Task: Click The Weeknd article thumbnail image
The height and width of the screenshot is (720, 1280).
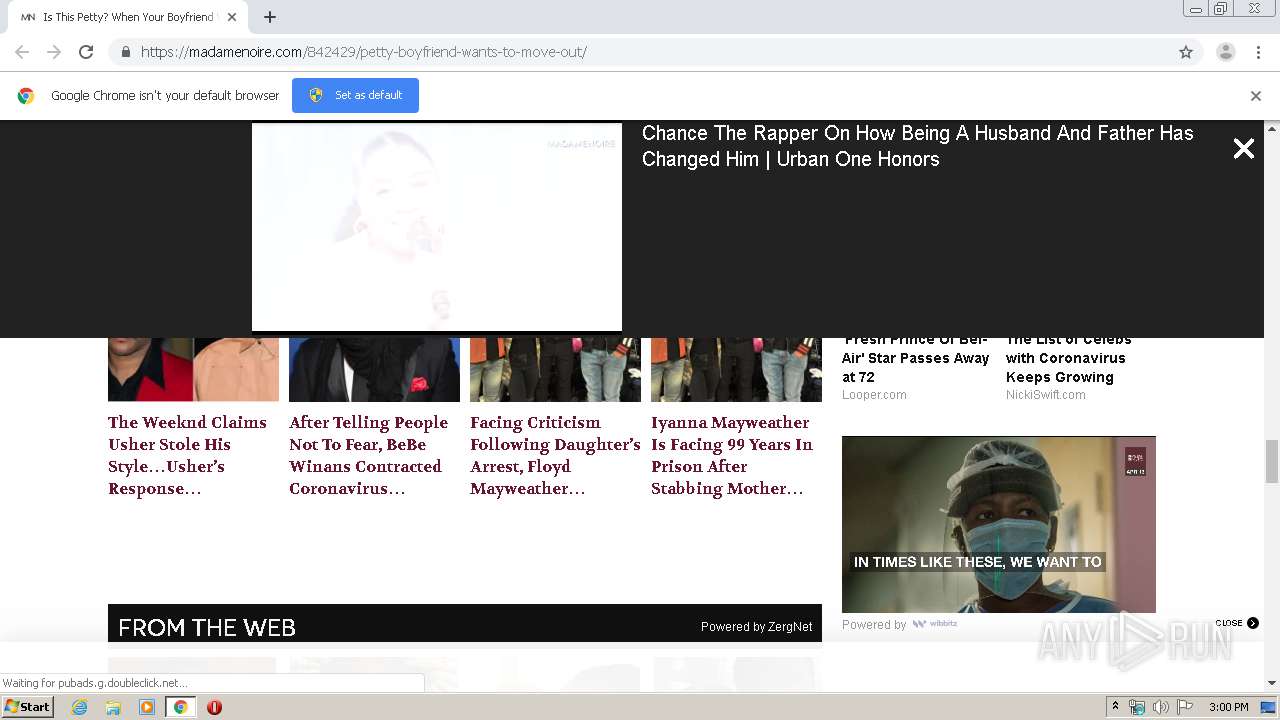Action: pyautogui.click(x=193, y=369)
